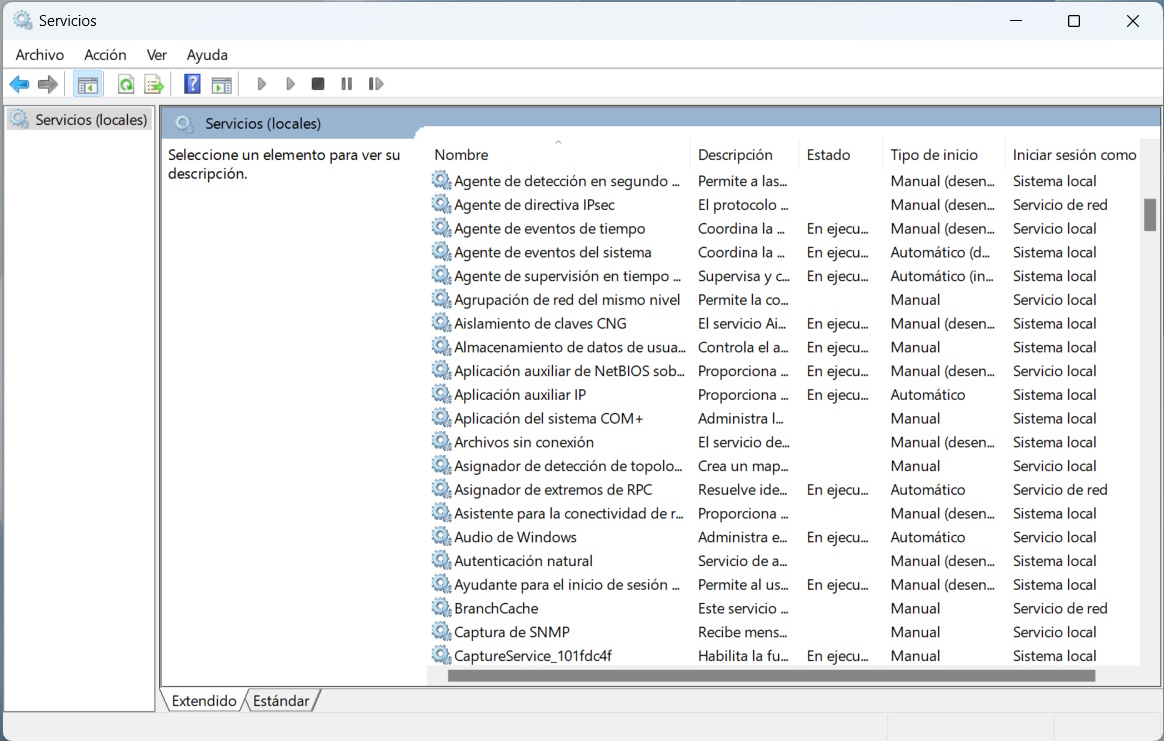Click the vertical scrollbar thumb of the services list
The width and height of the screenshot is (1164, 741).
(1150, 215)
